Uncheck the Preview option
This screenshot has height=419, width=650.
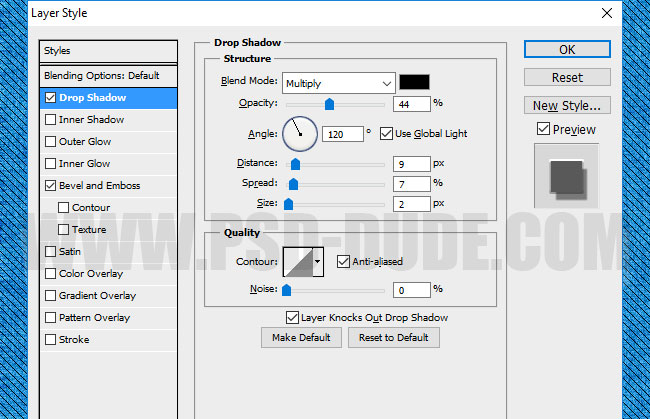543,129
